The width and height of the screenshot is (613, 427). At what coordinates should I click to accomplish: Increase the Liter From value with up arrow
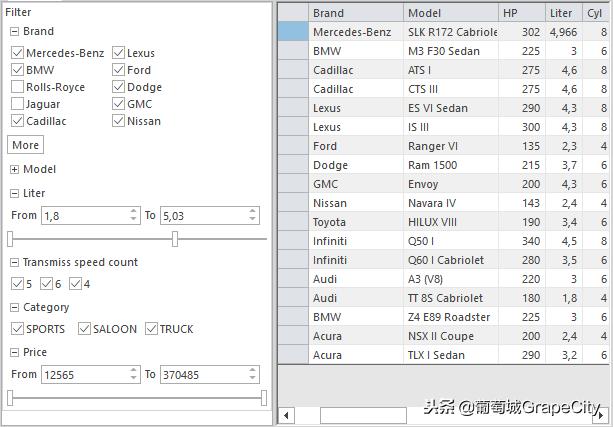tap(134, 211)
